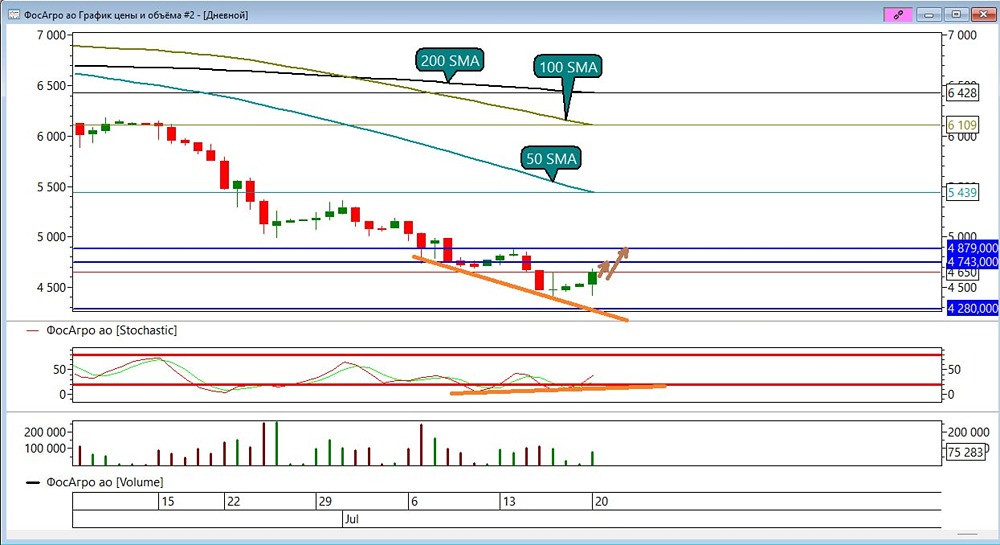Select the 4 879,000 price level label
The image size is (1000, 545).
[x=972, y=248]
